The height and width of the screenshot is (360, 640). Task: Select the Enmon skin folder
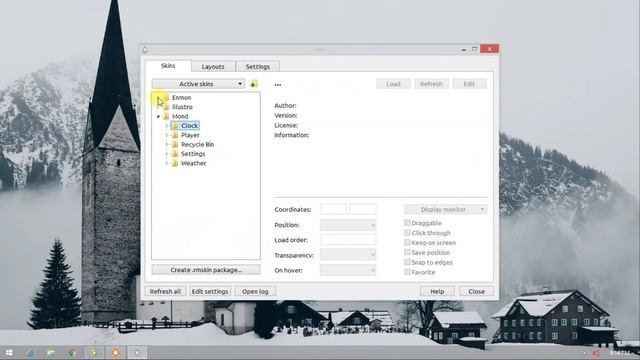182,98
